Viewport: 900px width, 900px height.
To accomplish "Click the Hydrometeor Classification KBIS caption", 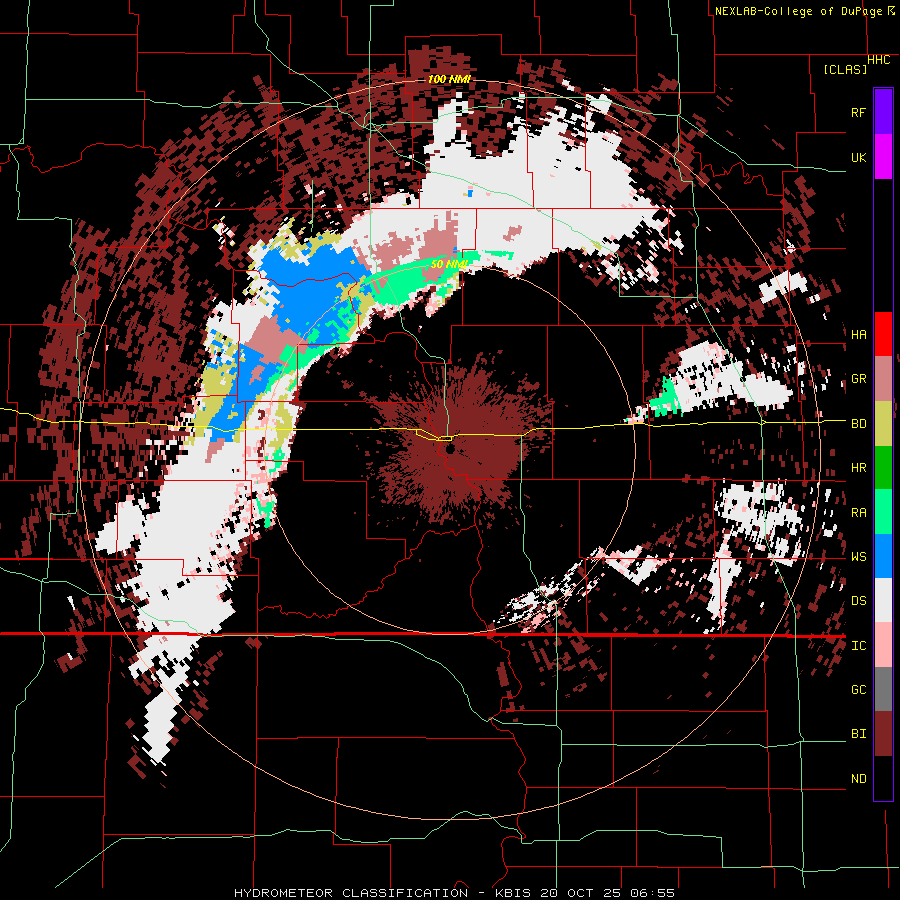I will click(454, 893).
